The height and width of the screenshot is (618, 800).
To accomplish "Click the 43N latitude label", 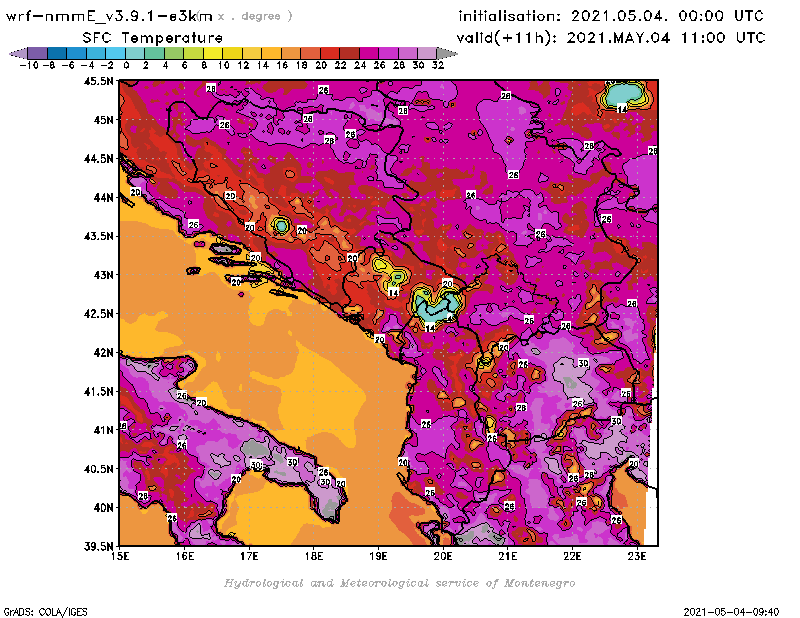I will [x=103, y=275].
